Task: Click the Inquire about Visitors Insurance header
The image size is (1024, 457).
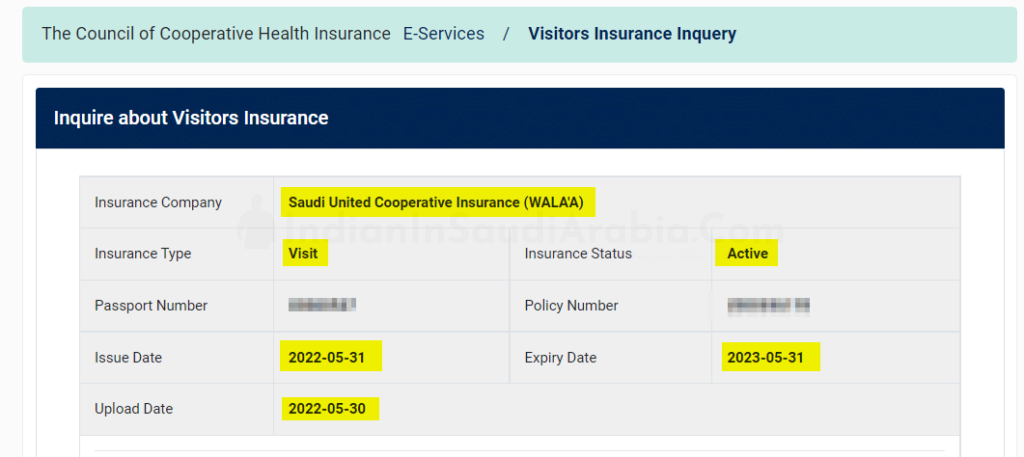Action: [191, 118]
